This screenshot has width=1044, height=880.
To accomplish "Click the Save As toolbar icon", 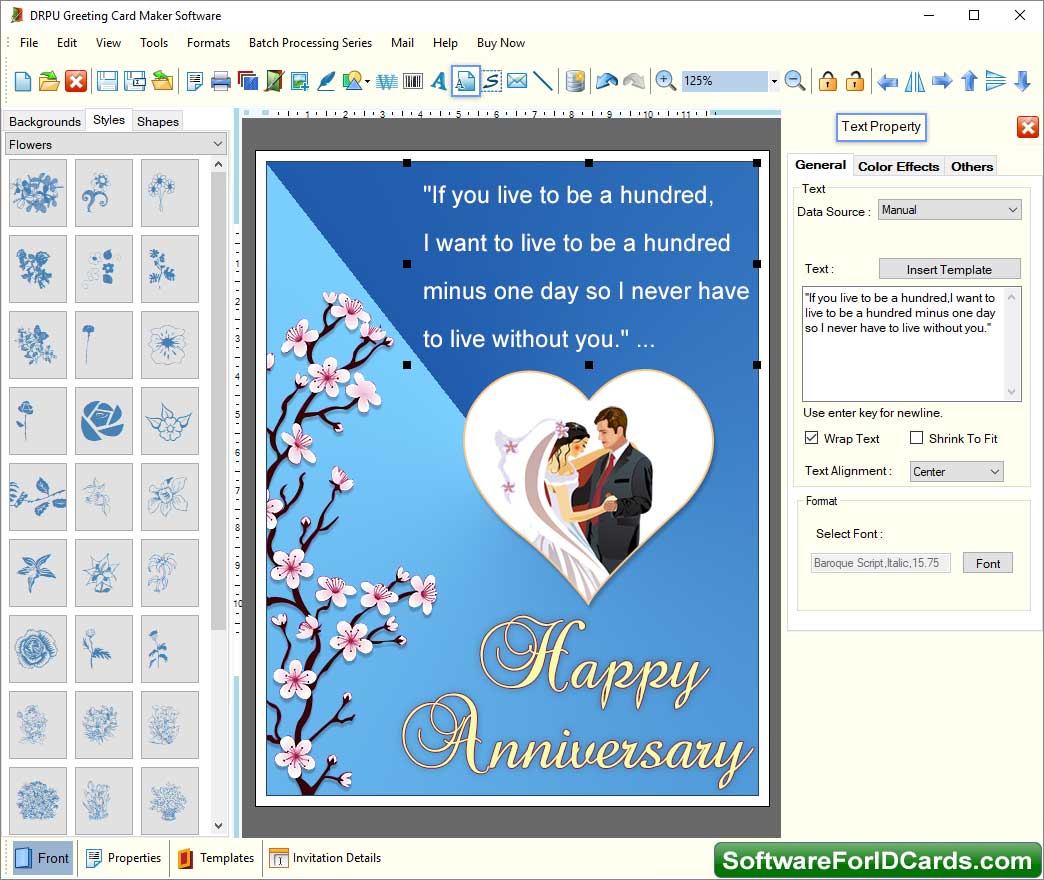I will point(135,81).
